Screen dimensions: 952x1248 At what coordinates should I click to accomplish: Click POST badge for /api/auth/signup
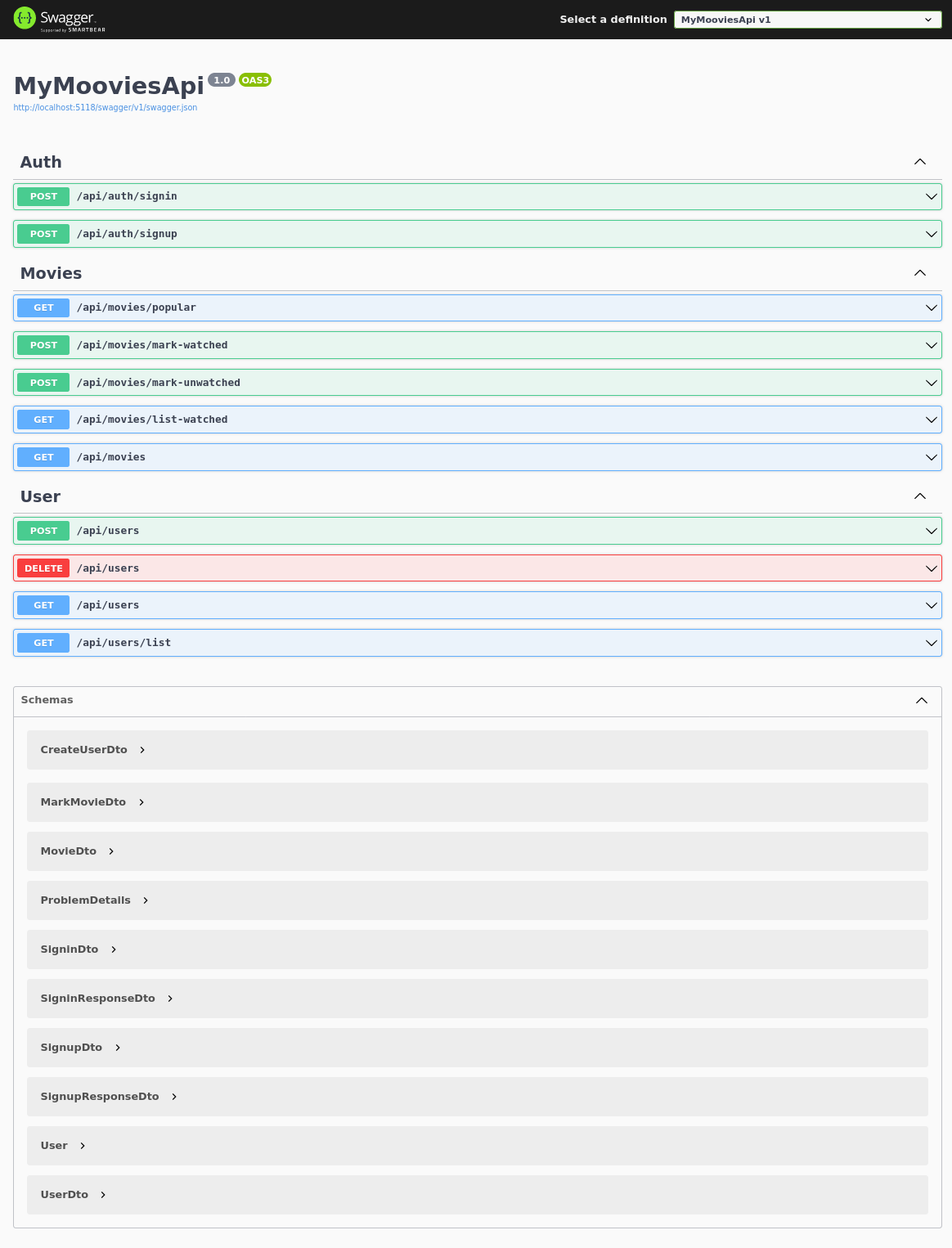tap(43, 234)
